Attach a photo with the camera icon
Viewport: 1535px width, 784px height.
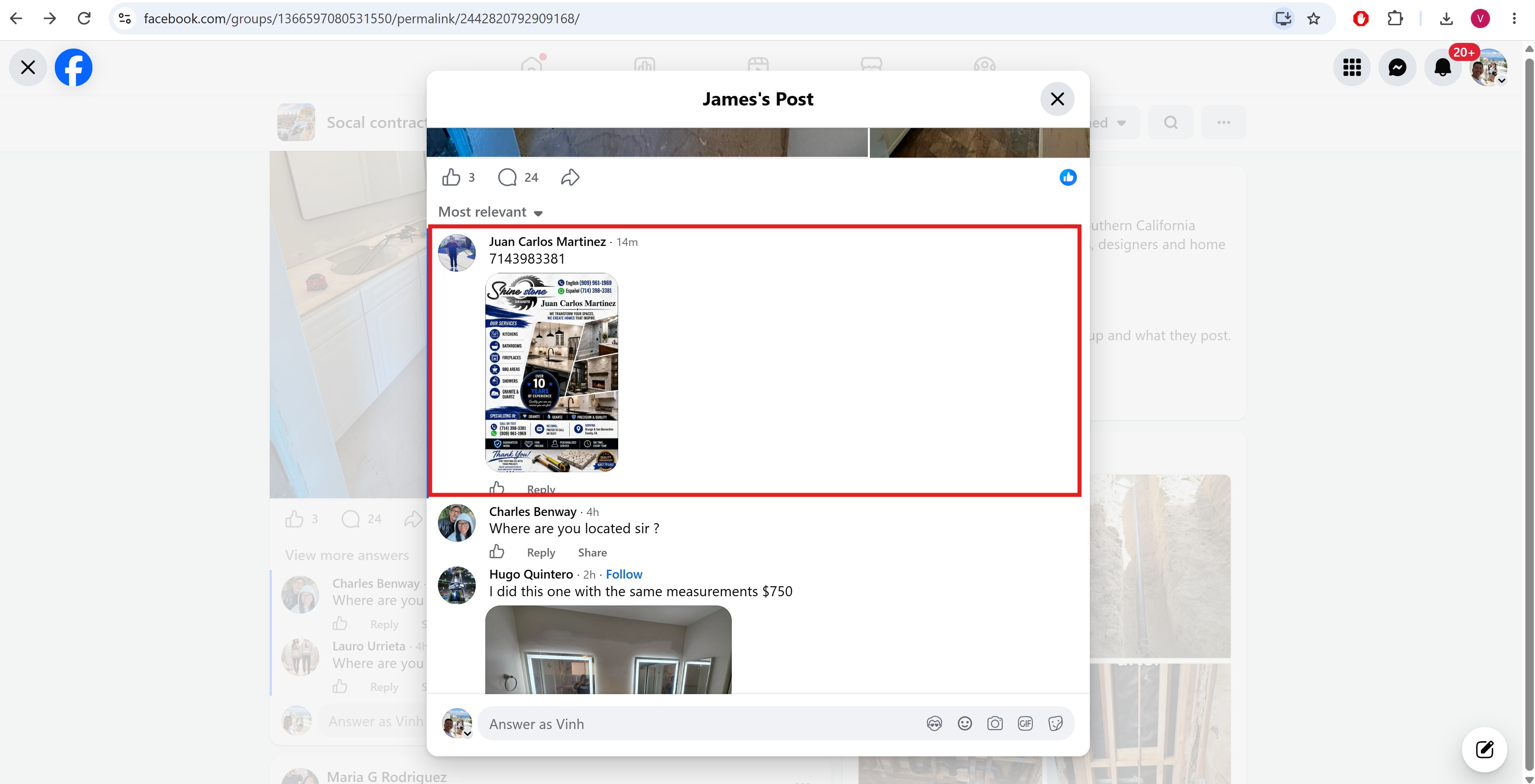pyautogui.click(x=995, y=724)
